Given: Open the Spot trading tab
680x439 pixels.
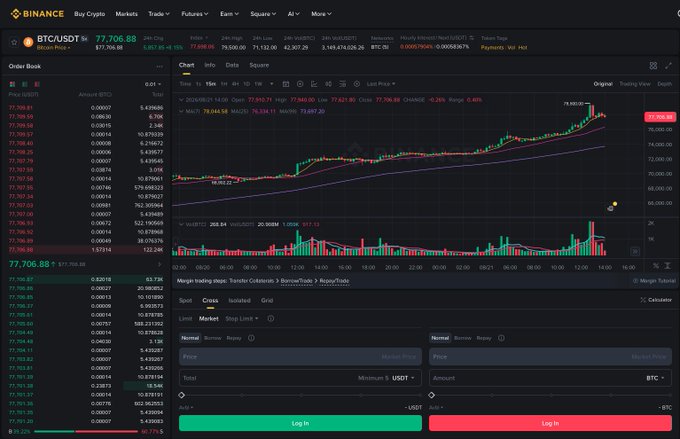Looking at the screenshot, I should click(185, 300).
